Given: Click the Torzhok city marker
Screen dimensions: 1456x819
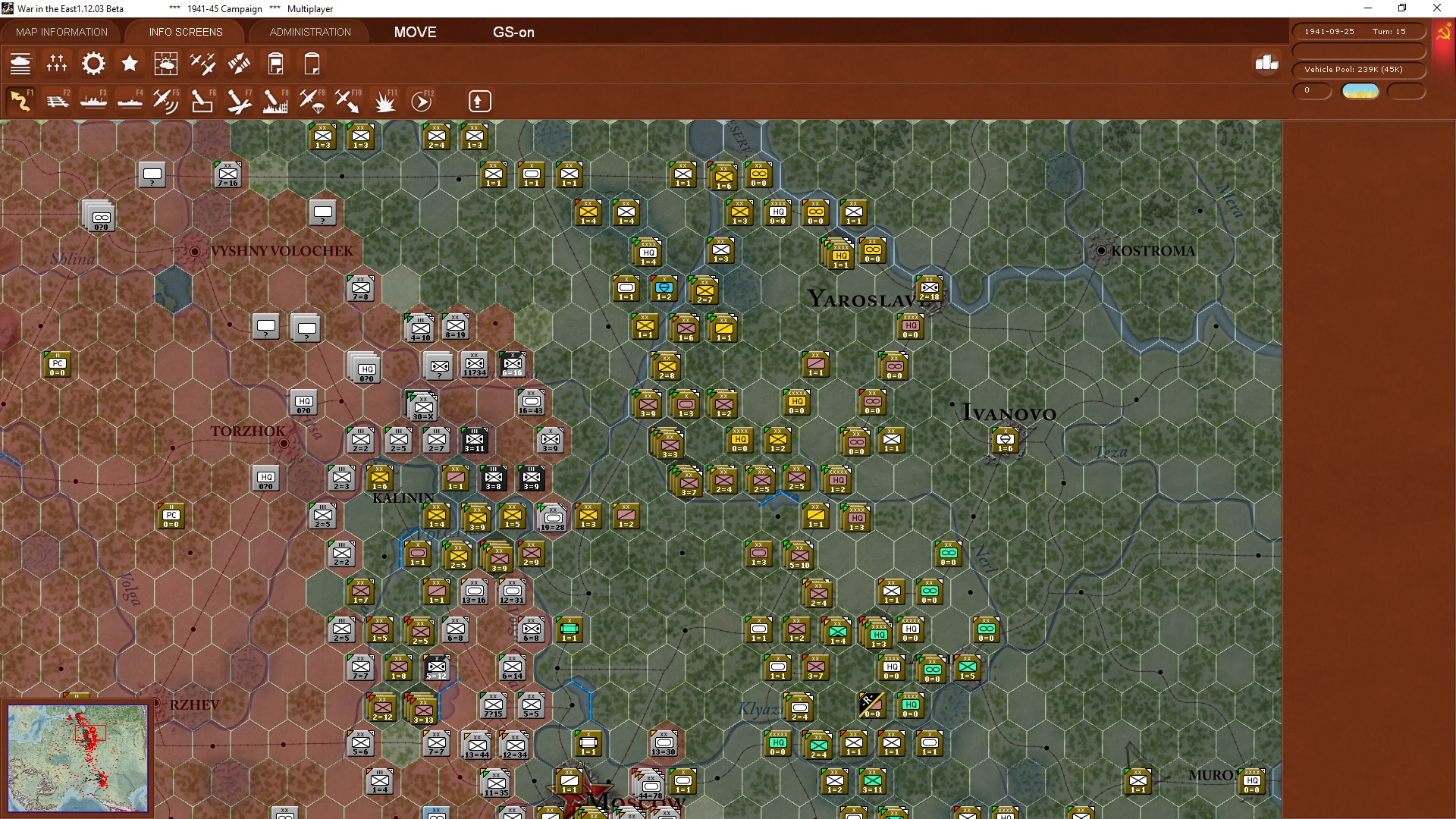Looking at the screenshot, I should tap(284, 443).
